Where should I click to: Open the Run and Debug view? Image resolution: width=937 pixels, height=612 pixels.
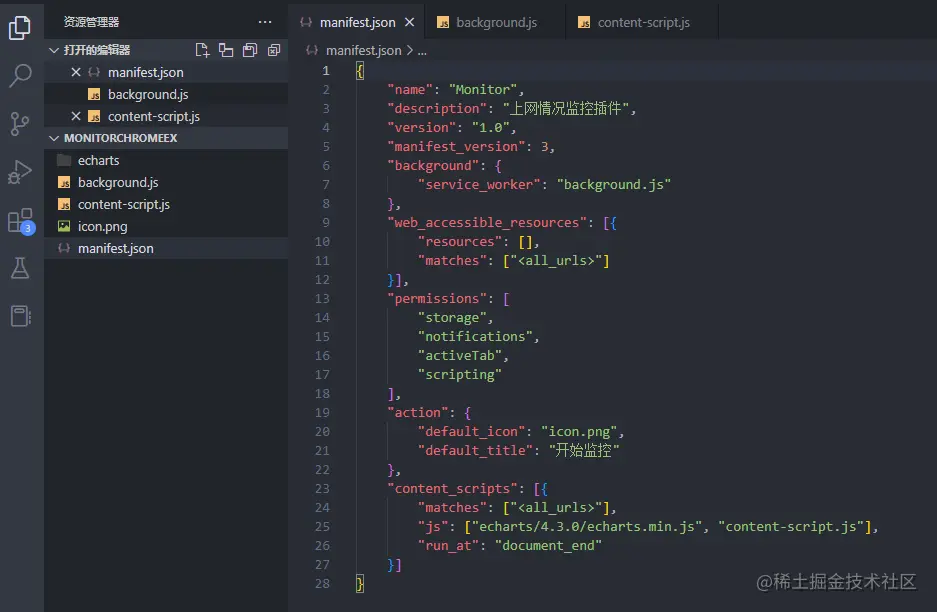point(20,172)
